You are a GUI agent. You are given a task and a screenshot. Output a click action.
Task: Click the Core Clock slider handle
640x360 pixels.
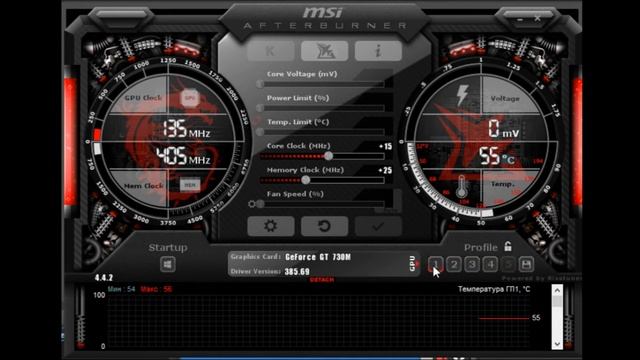[x=329, y=156]
